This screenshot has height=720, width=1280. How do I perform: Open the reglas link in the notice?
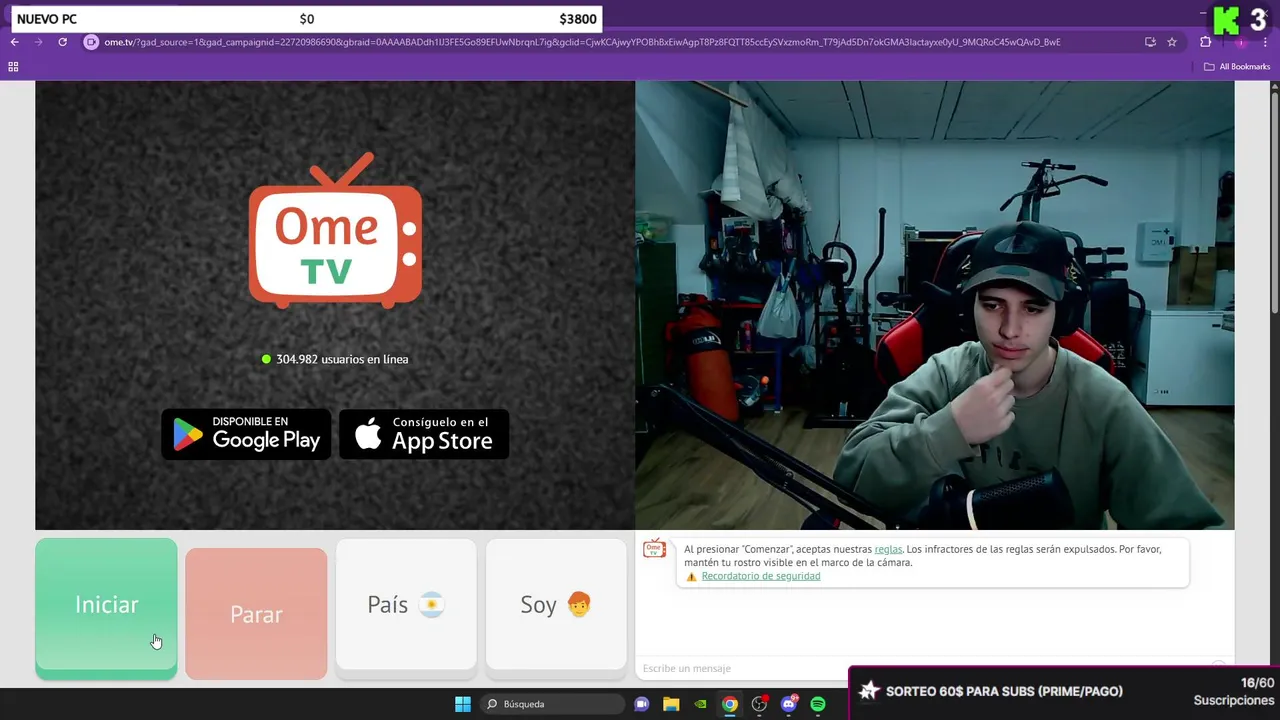[888, 549]
